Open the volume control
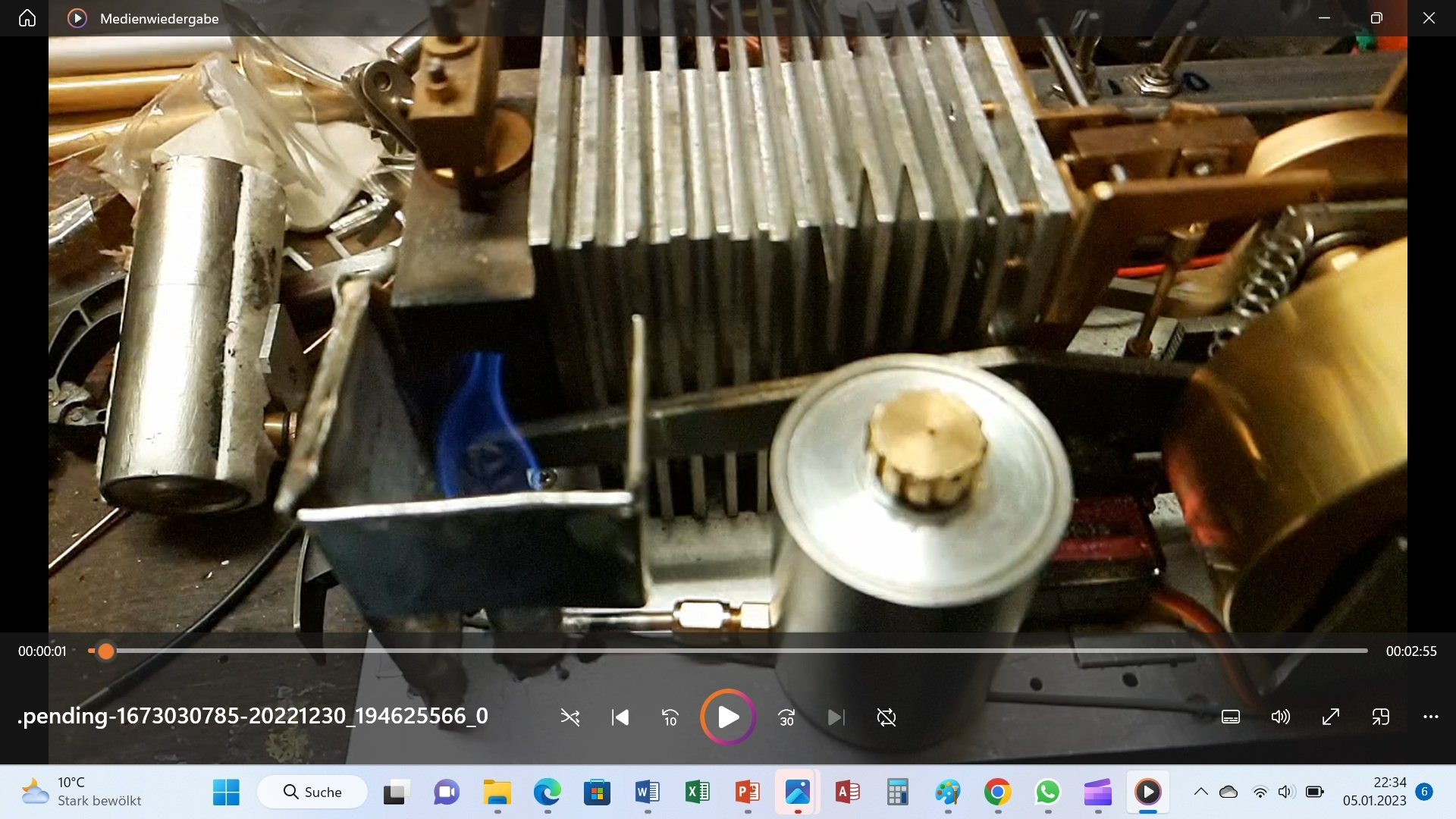 pyautogui.click(x=1280, y=717)
